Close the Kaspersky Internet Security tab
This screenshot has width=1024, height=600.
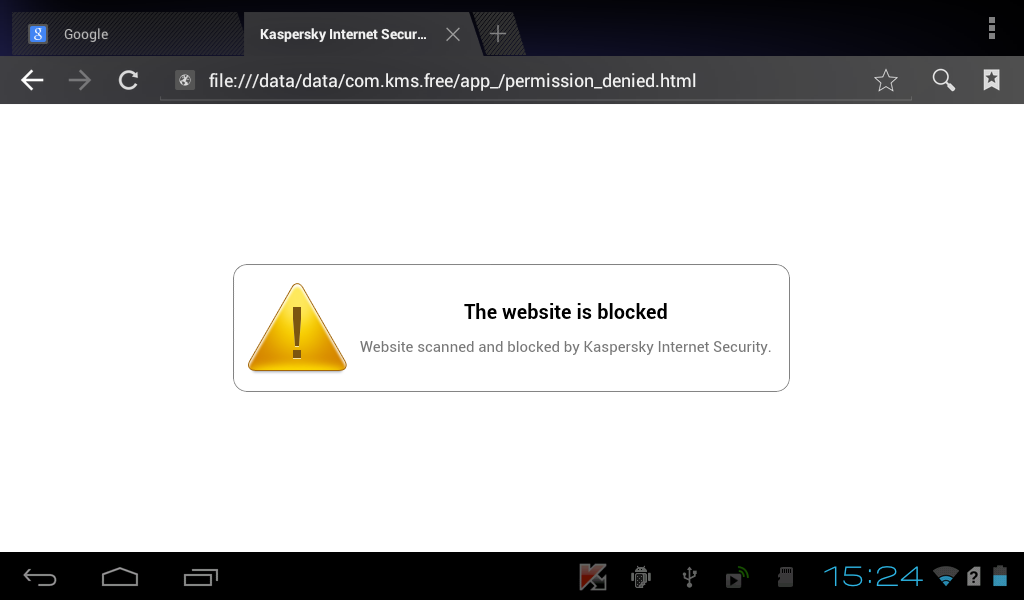pyautogui.click(x=453, y=35)
